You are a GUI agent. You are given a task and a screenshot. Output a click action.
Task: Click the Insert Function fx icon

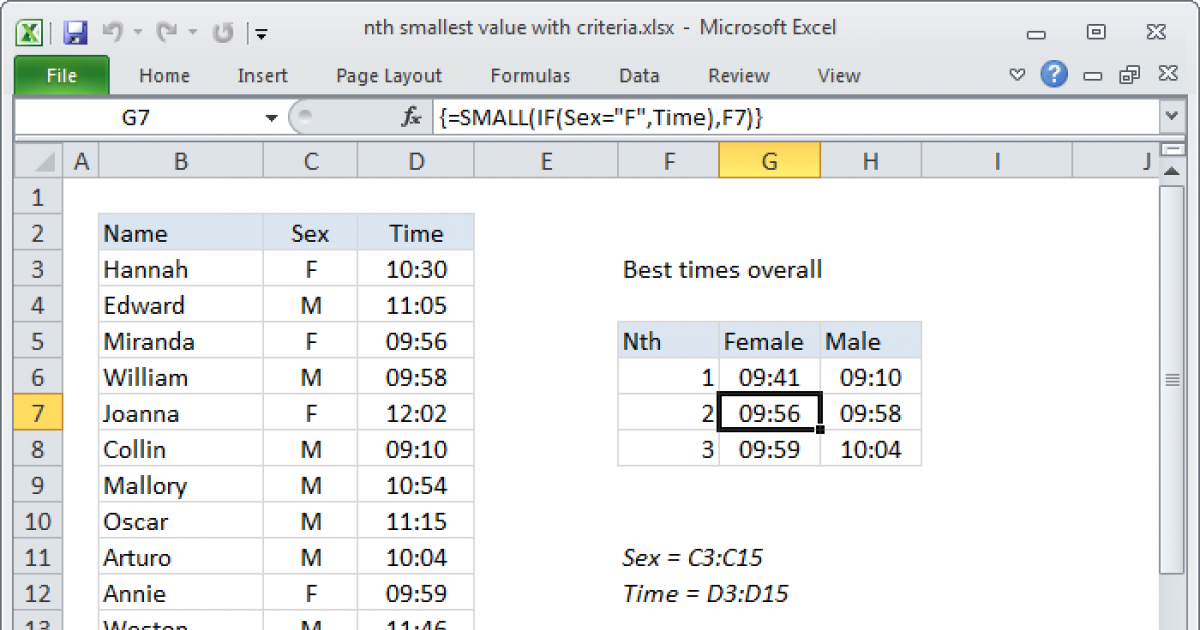(411, 118)
